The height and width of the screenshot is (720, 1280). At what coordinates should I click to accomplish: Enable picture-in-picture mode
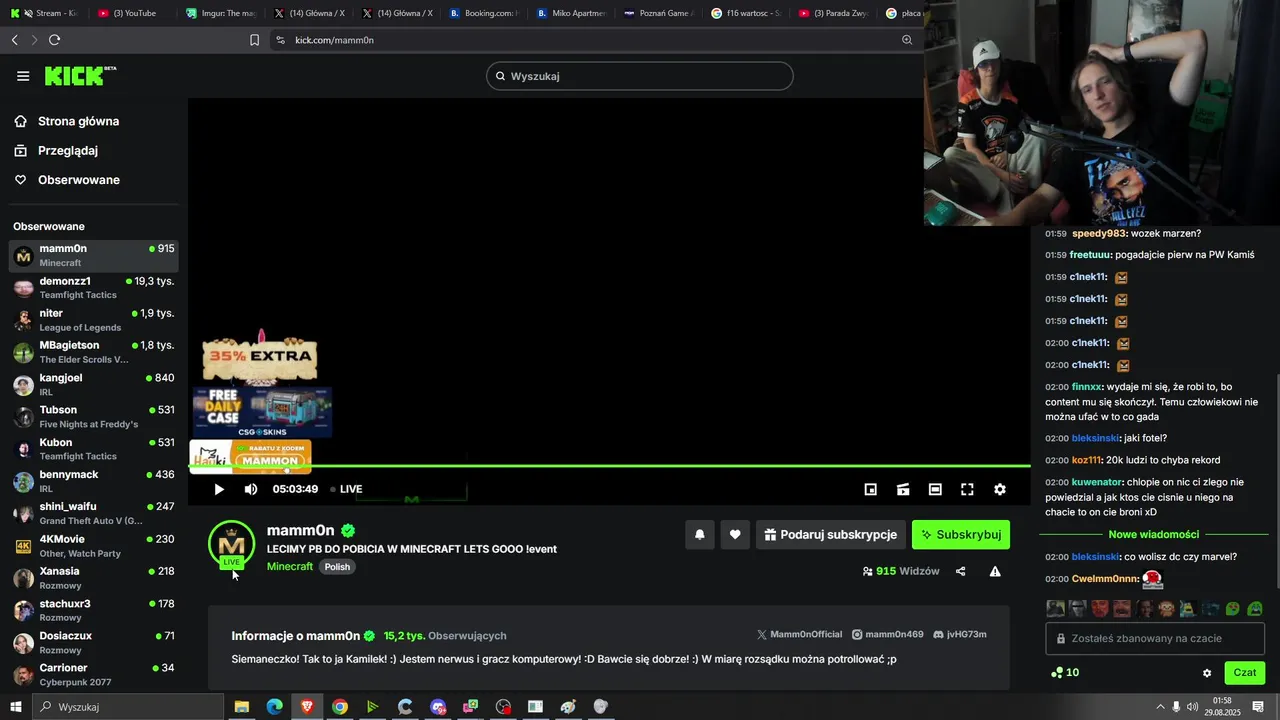tap(871, 489)
